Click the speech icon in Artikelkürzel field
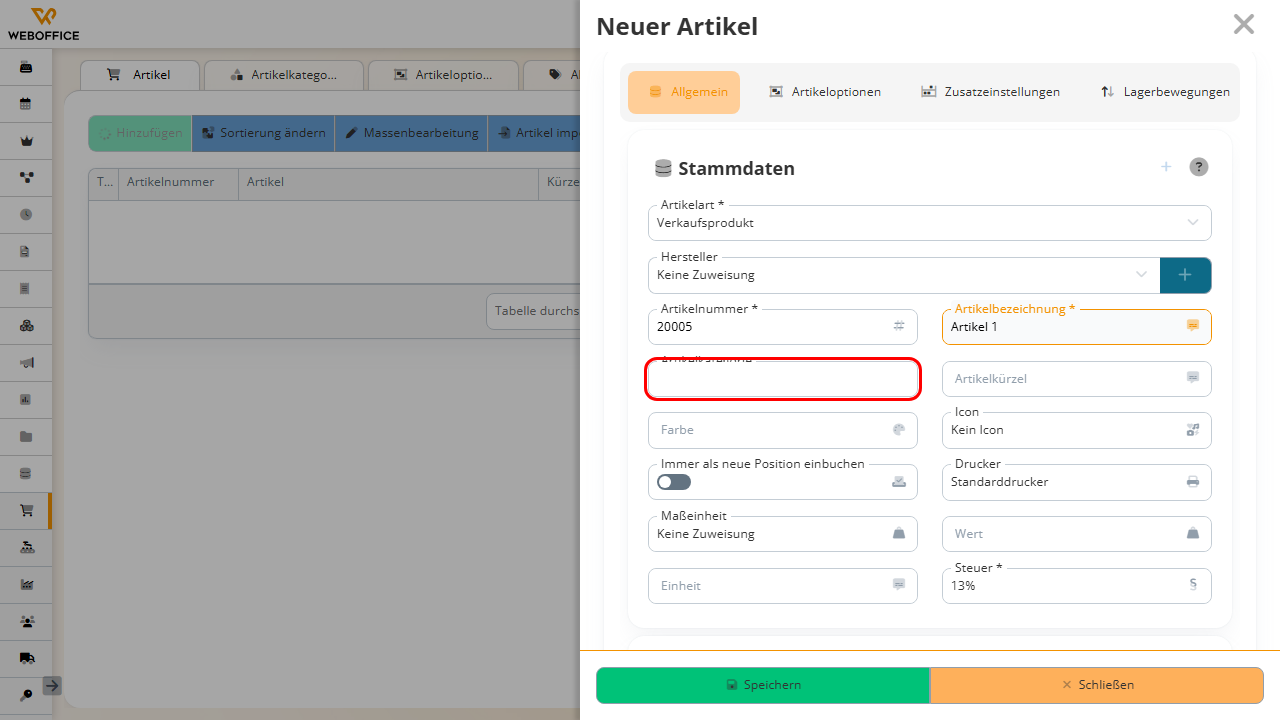 click(1193, 378)
